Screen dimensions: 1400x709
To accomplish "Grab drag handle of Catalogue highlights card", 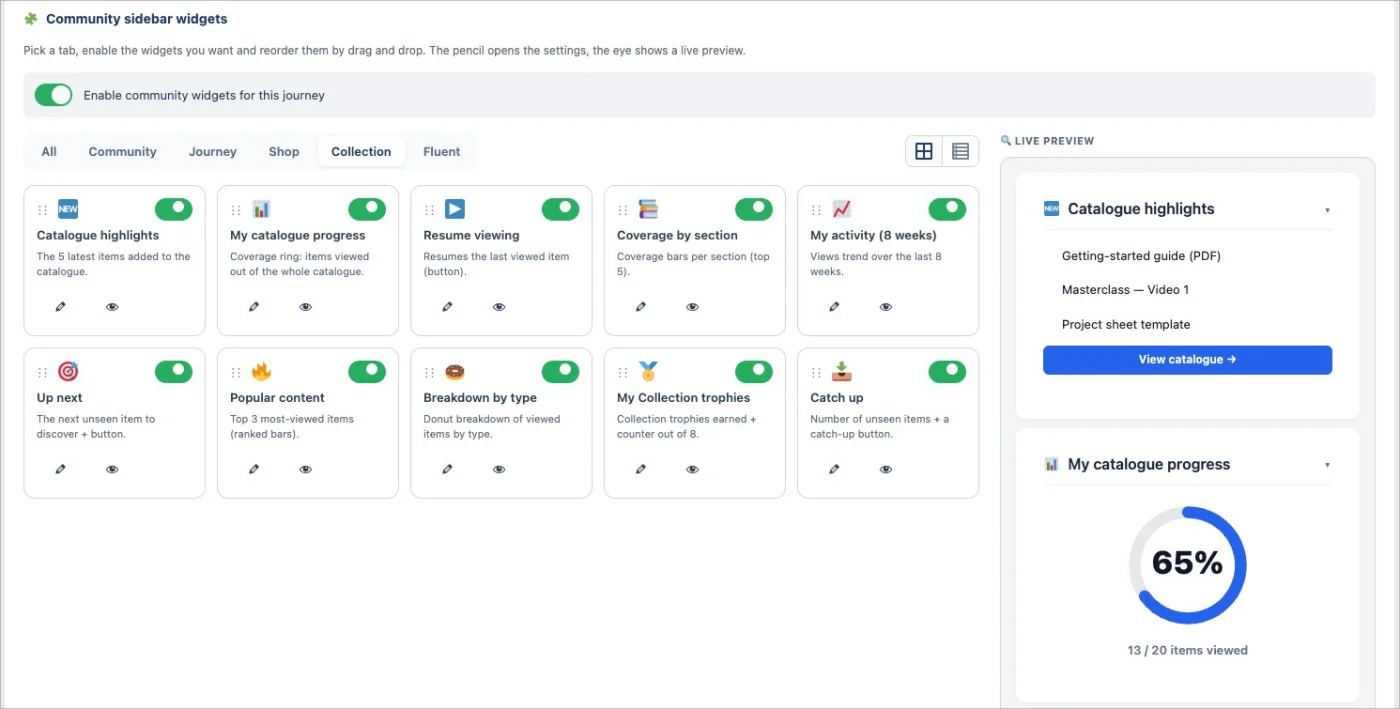I will 42,210.
